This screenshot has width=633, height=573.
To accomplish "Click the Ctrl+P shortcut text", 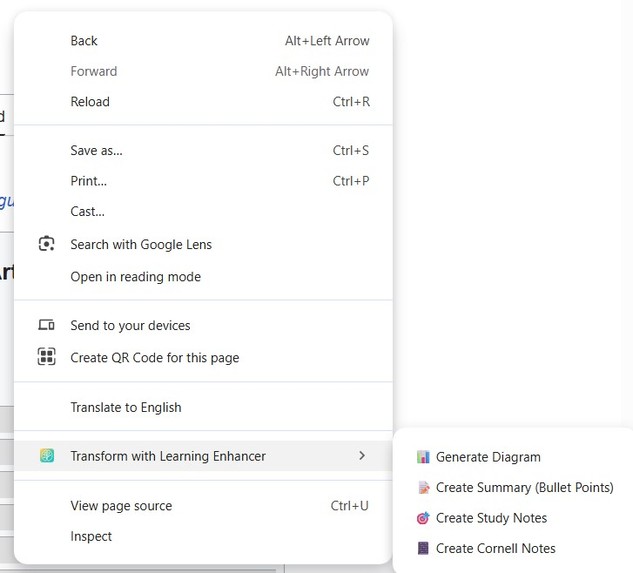I will (351, 181).
